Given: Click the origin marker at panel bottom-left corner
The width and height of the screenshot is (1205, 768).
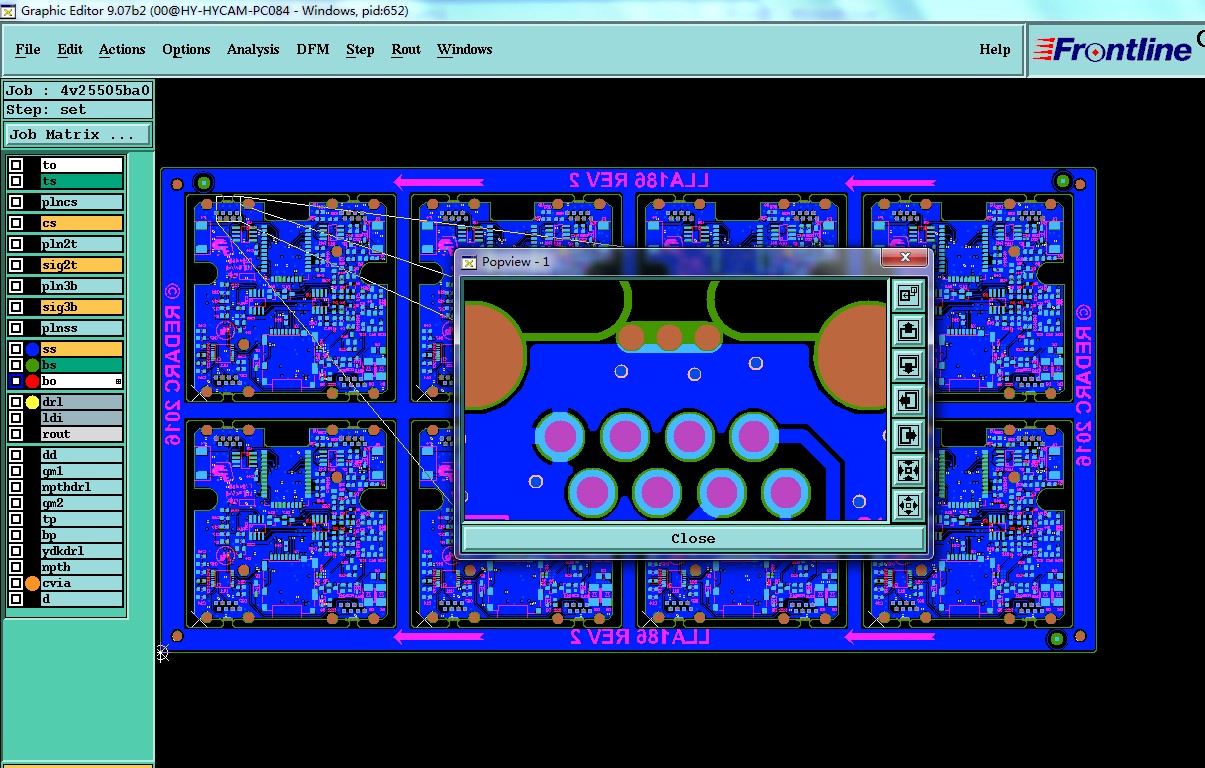Looking at the screenshot, I should tap(162, 653).
